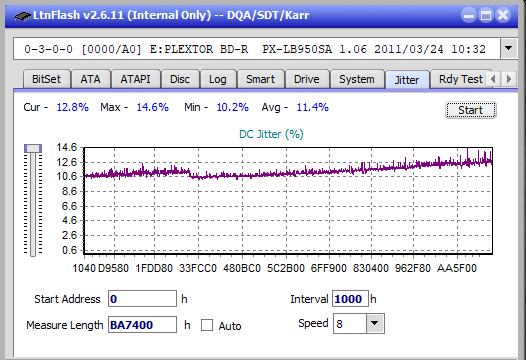Open the System tab

357,79
